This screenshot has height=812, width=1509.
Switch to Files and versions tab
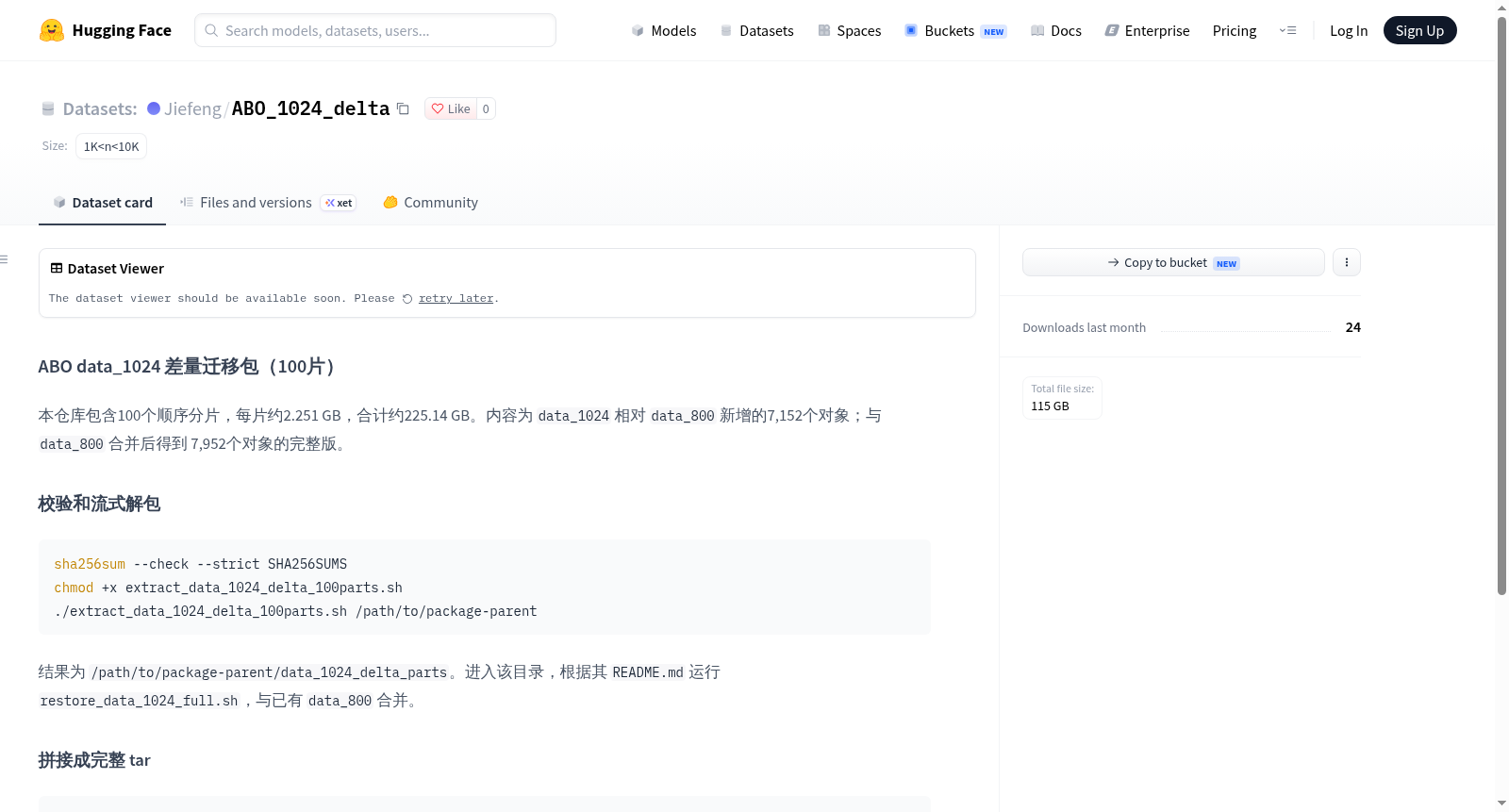[x=268, y=203]
